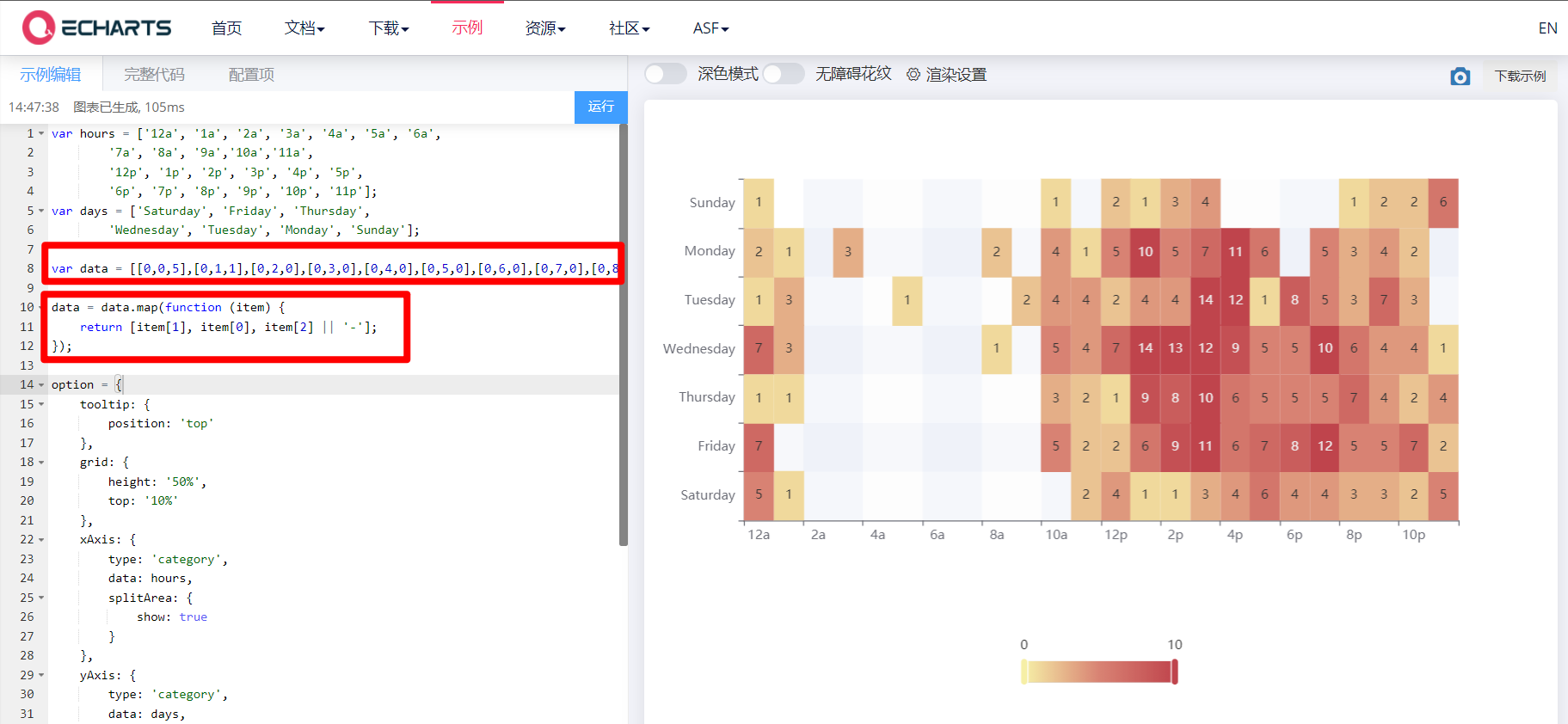Click the 12p x-axis label

point(1116,535)
